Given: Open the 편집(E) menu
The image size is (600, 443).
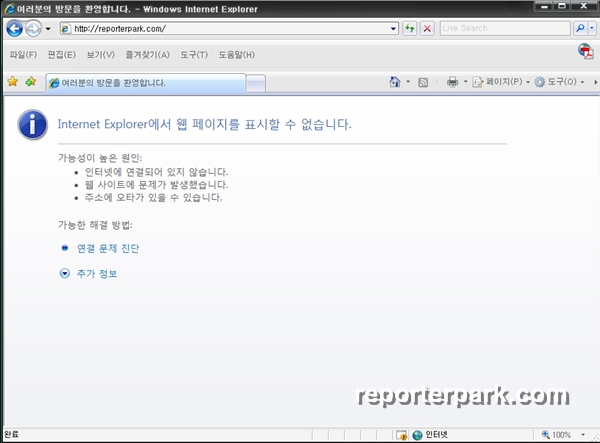Looking at the screenshot, I should [x=62, y=55].
